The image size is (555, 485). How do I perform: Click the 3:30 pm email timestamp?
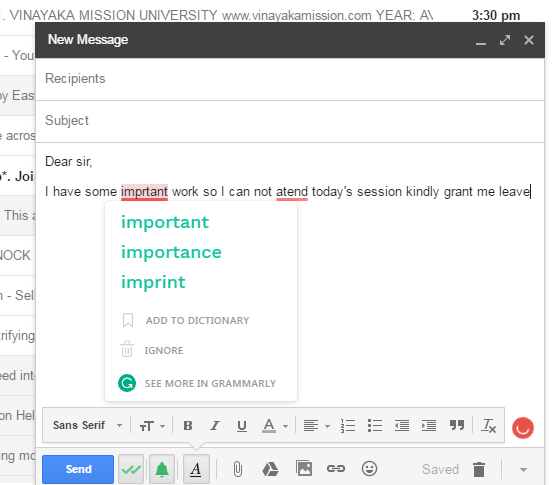496,16
